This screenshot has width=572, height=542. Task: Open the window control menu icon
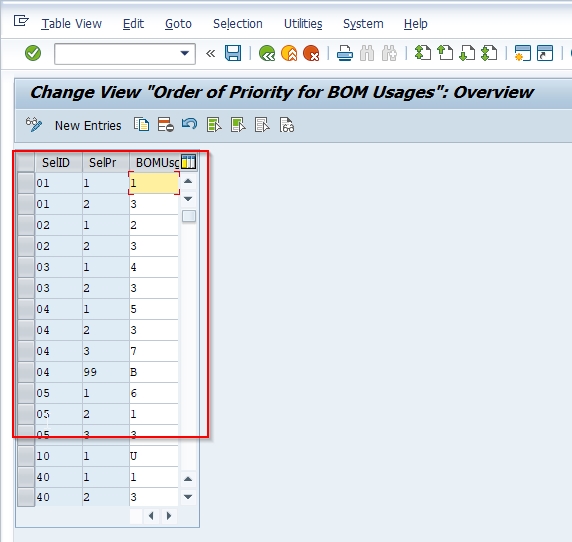(21, 21)
